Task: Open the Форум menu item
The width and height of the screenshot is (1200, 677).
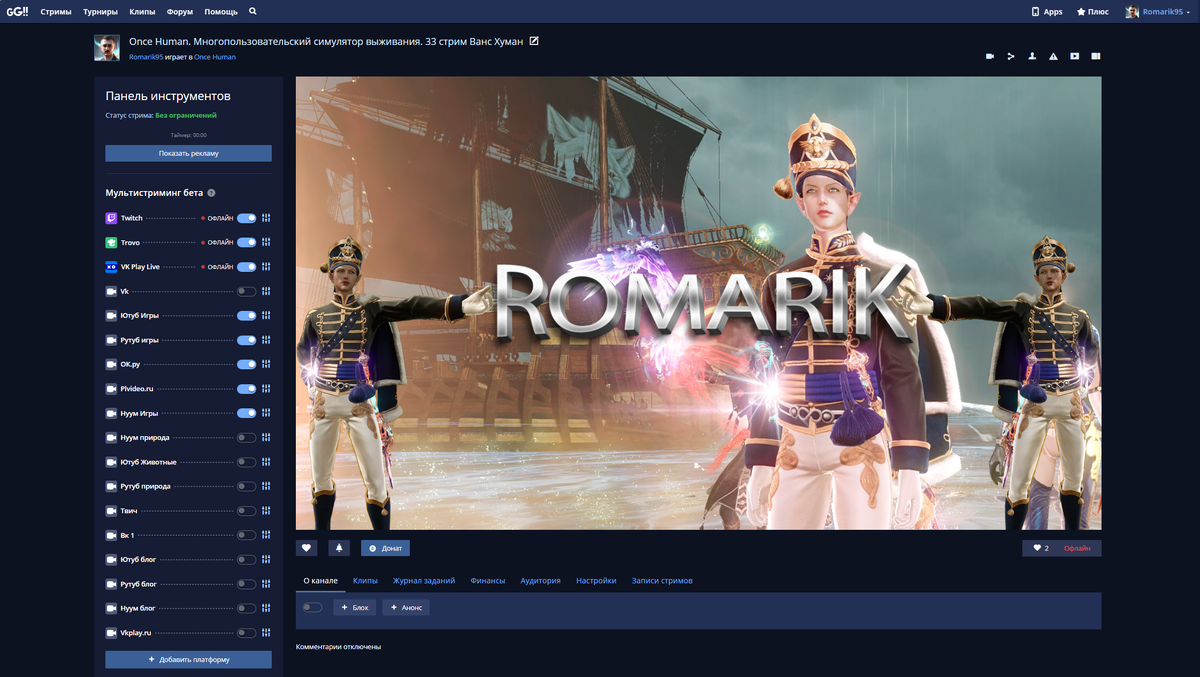Action: click(180, 11)
